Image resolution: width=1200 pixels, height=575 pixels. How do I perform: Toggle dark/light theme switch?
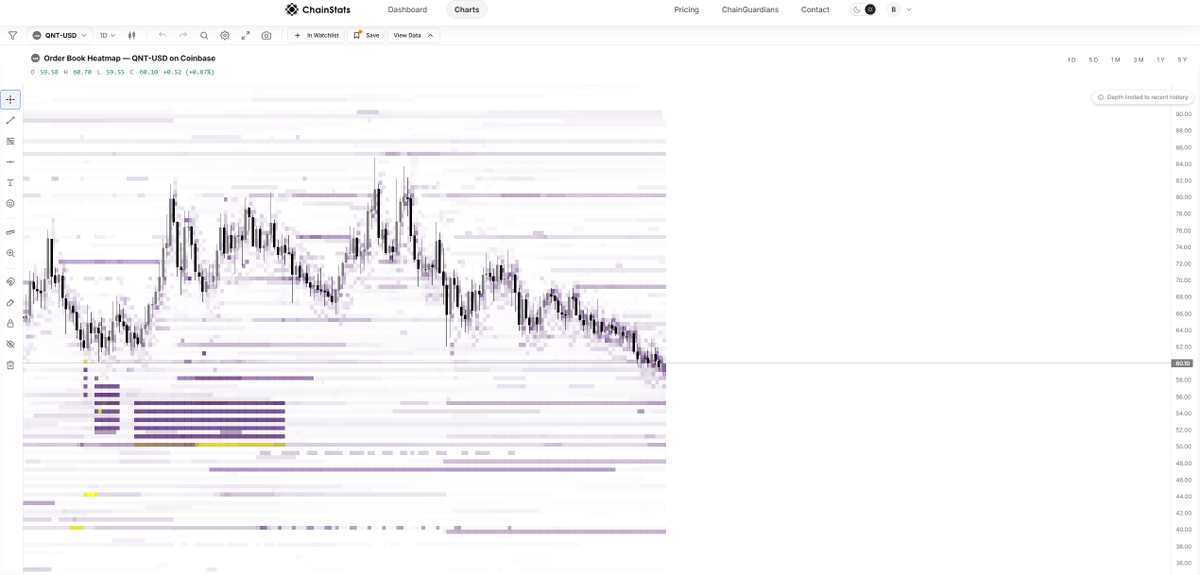pos(863,10)
